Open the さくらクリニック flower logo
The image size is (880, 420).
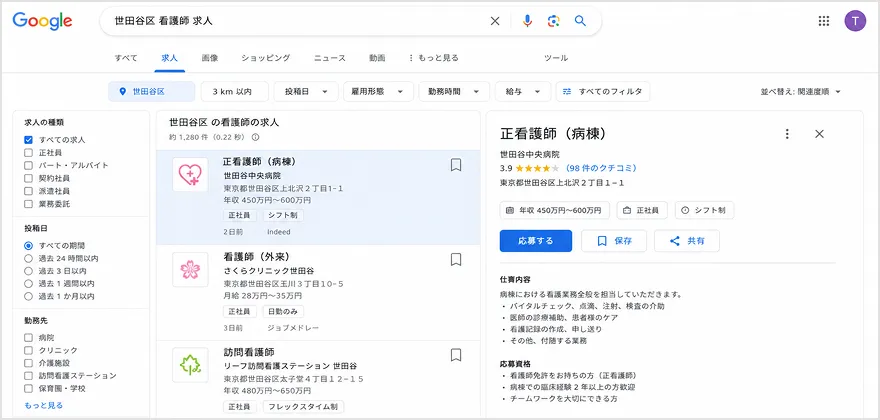190,270
